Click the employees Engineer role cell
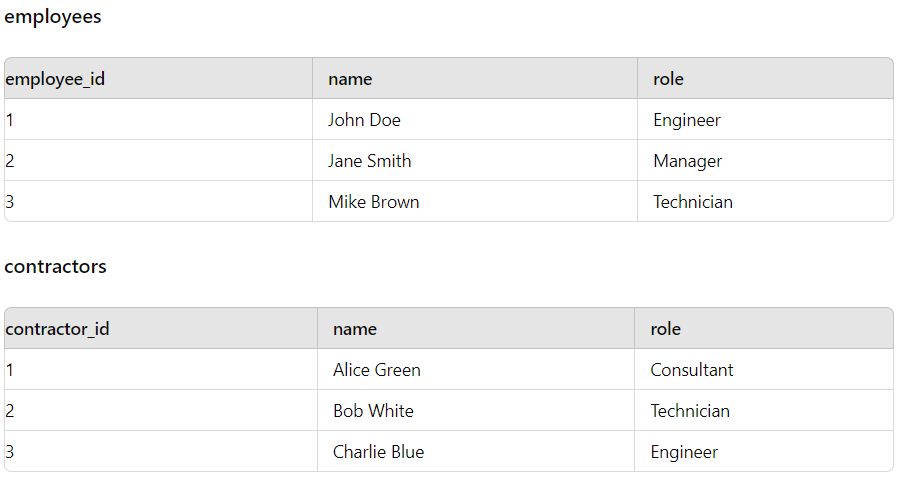Viewport: 908px width, 488px height. tap(765, 120)
